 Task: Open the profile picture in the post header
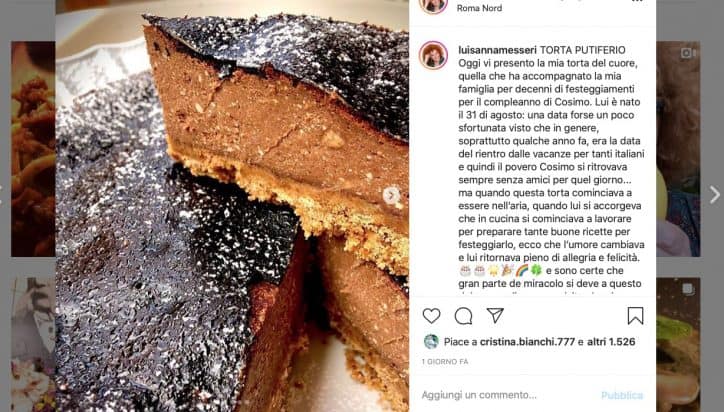[x=433, y=6]
